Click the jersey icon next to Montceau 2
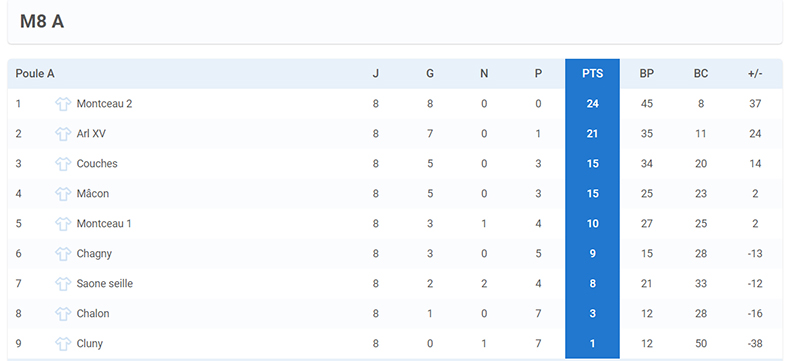This screenshot has width=792, height=361. click(x=63, y=104)
